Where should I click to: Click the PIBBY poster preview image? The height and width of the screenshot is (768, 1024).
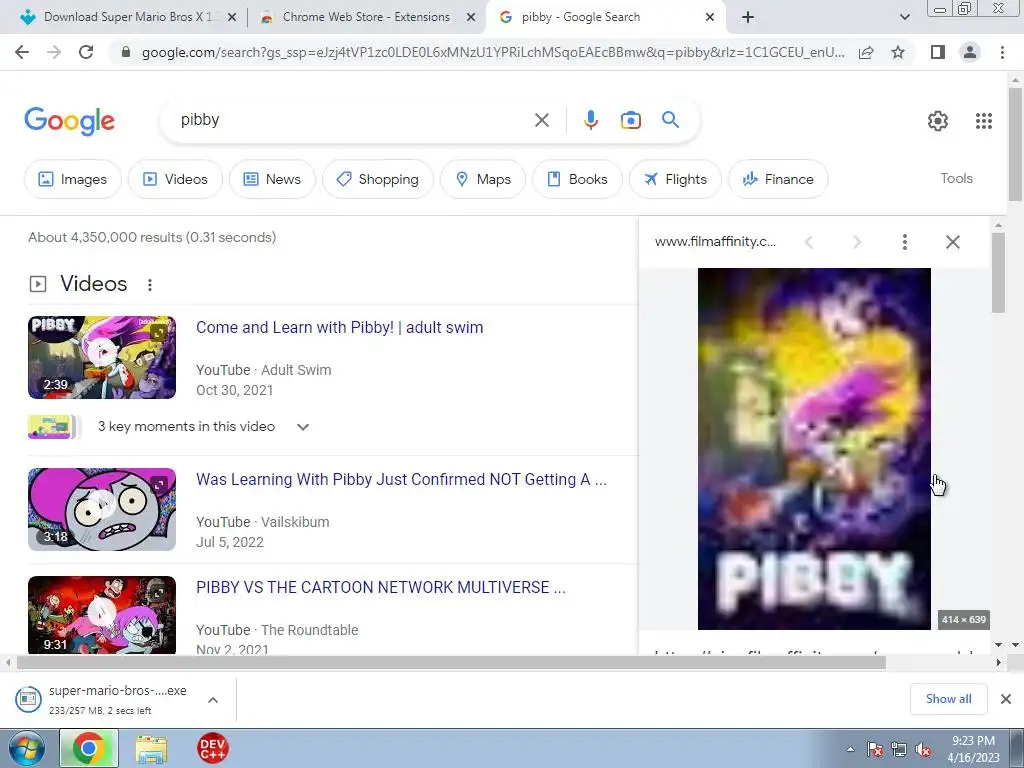click(x=814, y=449)
